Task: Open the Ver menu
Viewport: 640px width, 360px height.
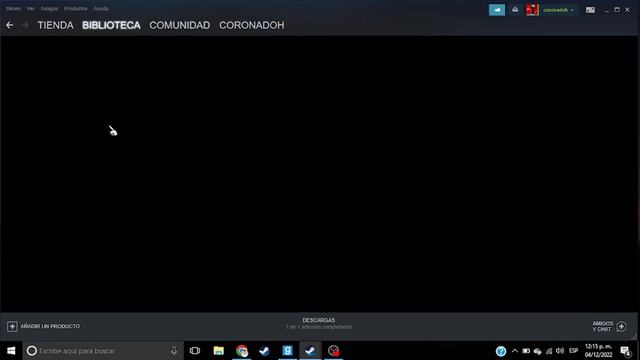Action: click(31, 9)
